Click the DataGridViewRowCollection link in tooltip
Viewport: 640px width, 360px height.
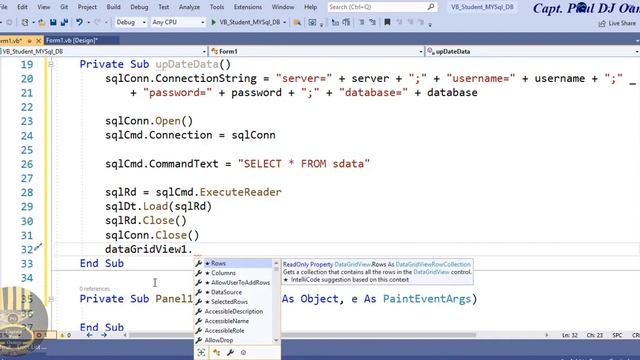click(433, 264)
